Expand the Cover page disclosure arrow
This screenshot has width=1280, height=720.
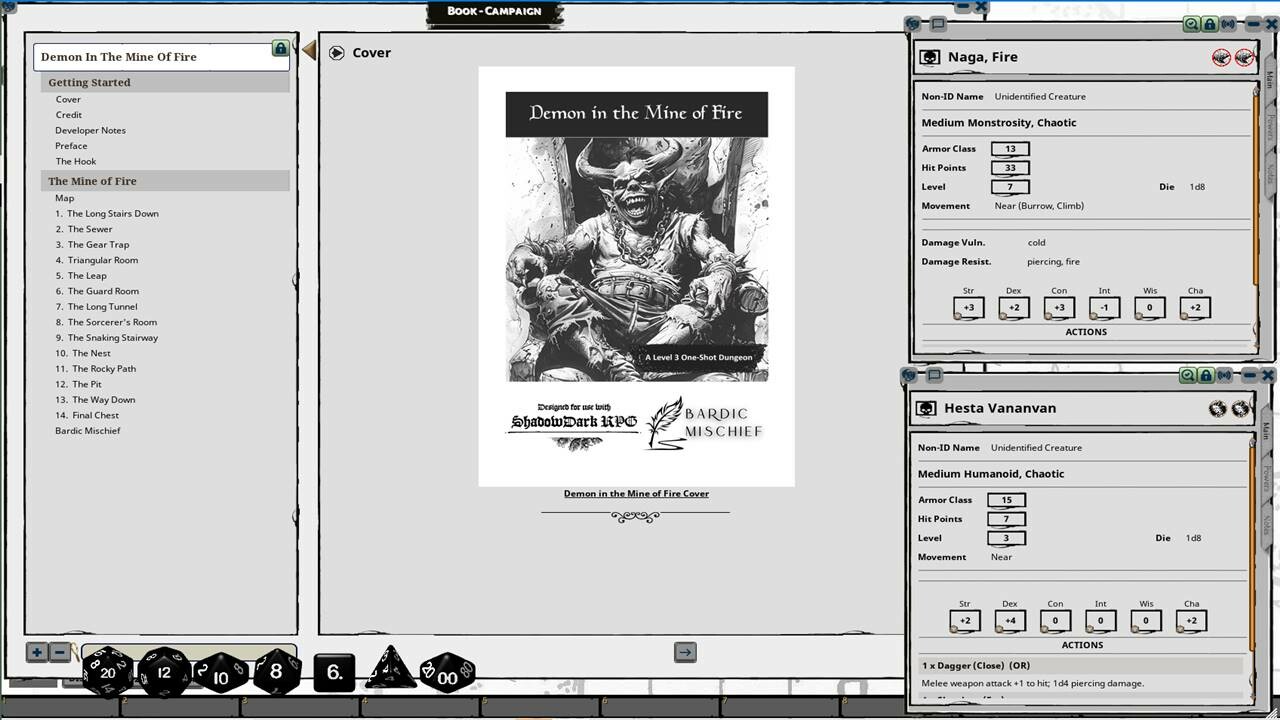pyautogui.click(x=338, y=52)
